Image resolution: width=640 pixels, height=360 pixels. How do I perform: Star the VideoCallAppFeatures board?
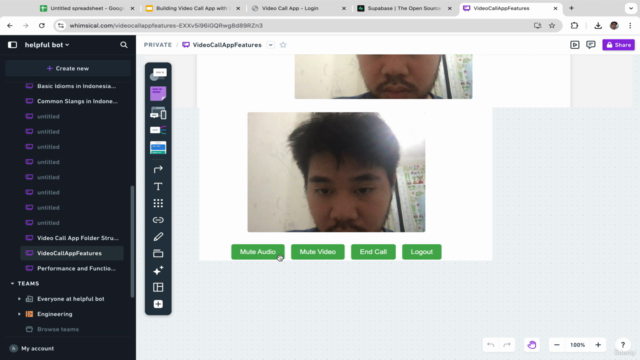pyautogui.click(x=283, y=45)
